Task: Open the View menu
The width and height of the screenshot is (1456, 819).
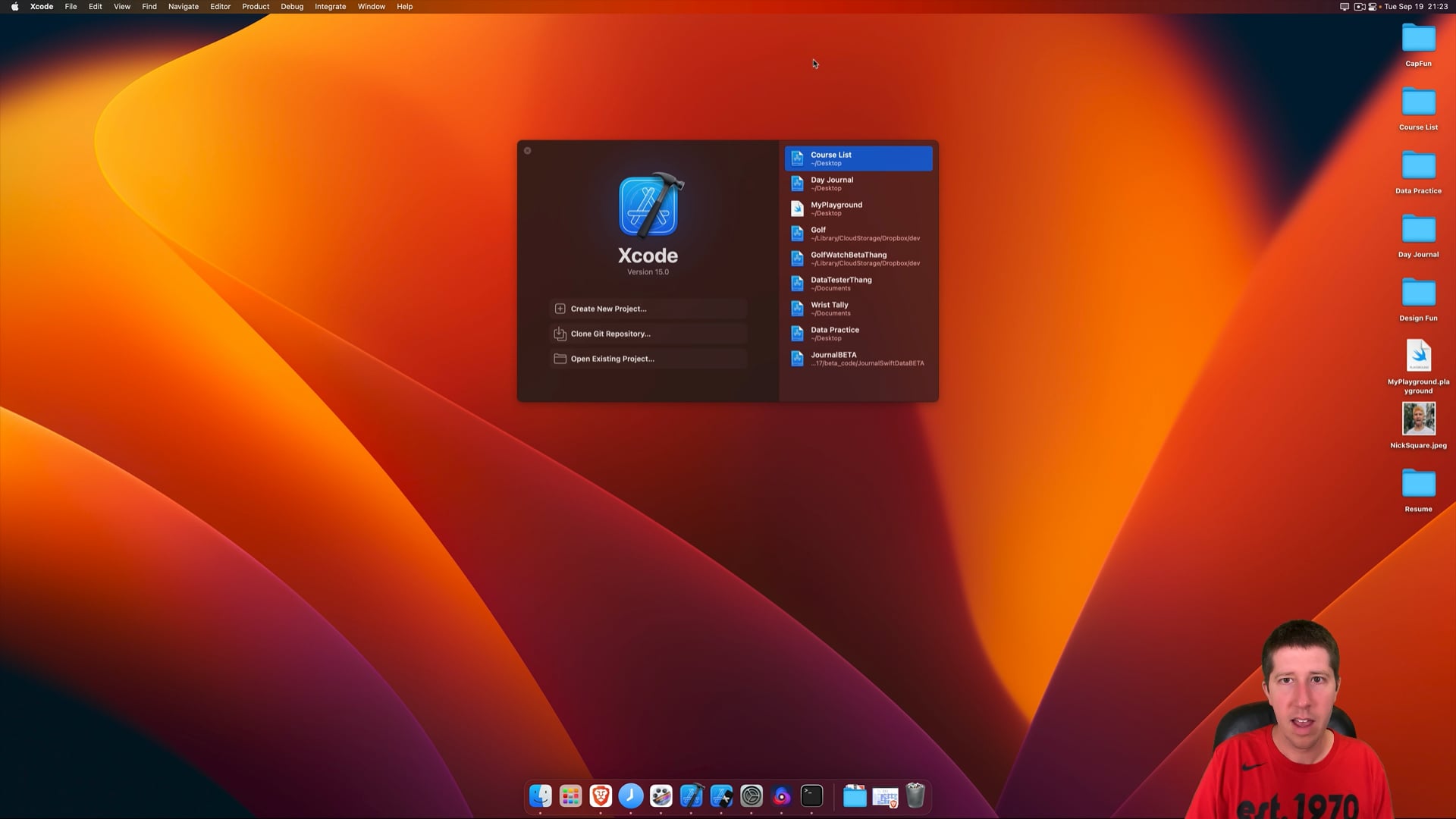Action: pos(122,7)
